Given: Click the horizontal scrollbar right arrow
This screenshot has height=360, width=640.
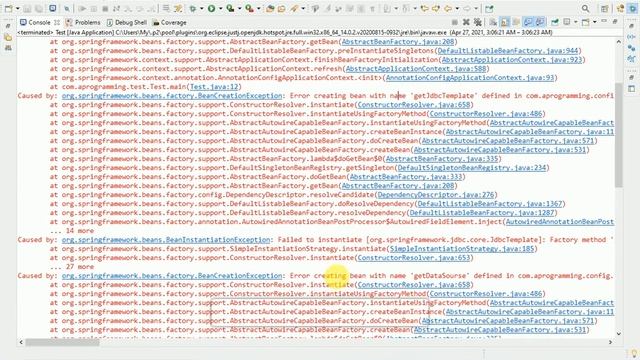Looking at the screenshot, I should tap(611, 342).
